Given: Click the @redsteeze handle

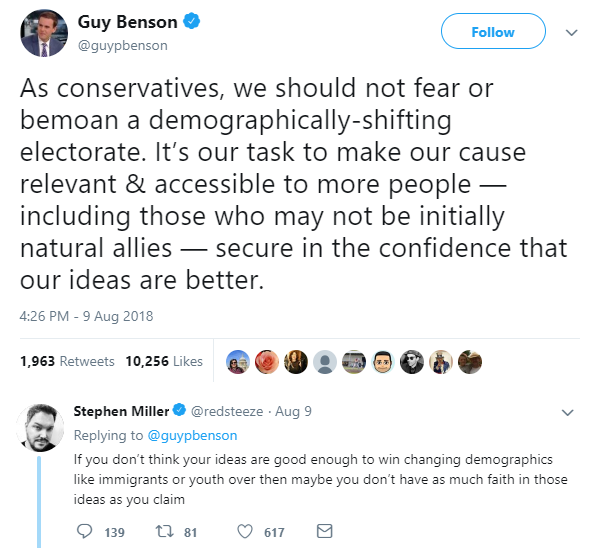Looking at the screenshot, I should [x=227, y=411].
